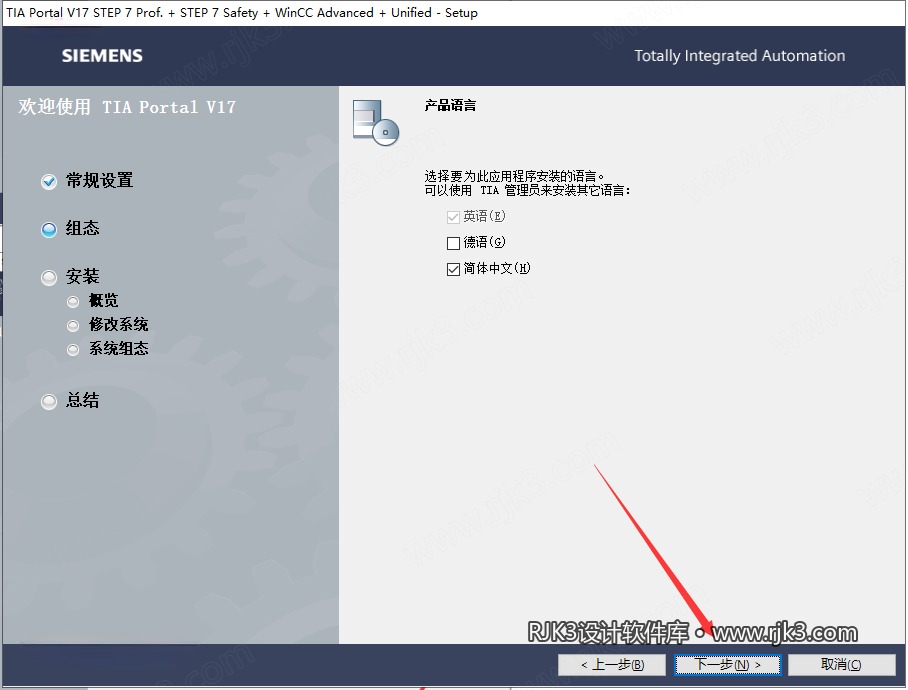Click the Totally Integrated Automation text
This screenshot has height=690, width=908.
tap(739, 56)
